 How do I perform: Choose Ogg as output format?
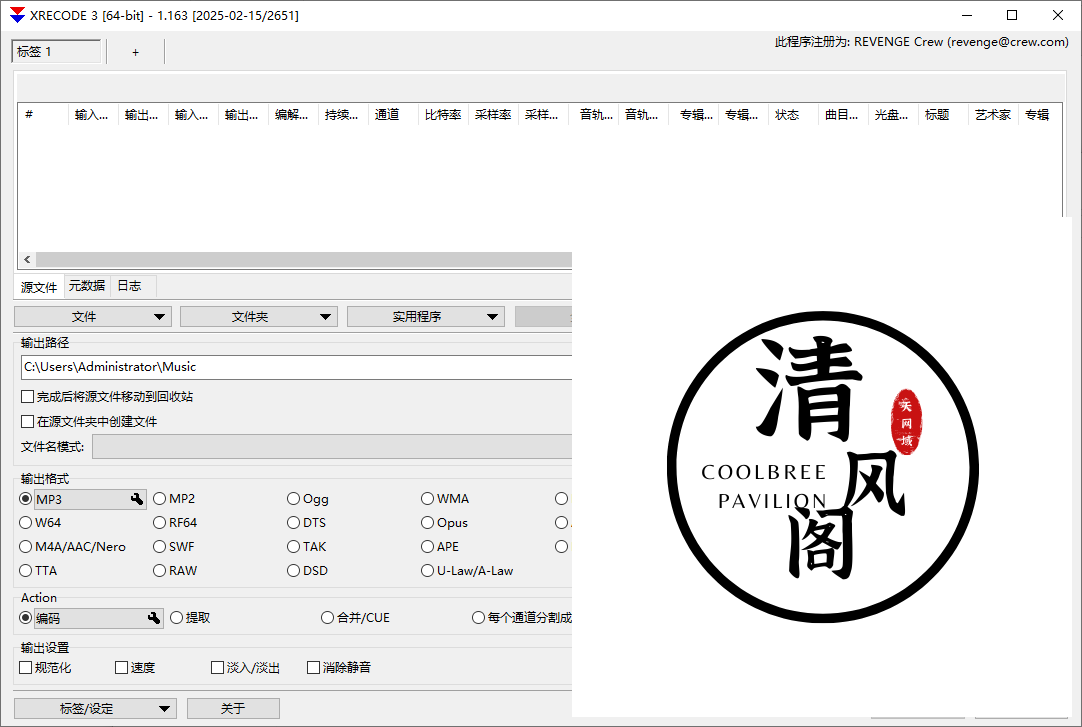point(293,499)
